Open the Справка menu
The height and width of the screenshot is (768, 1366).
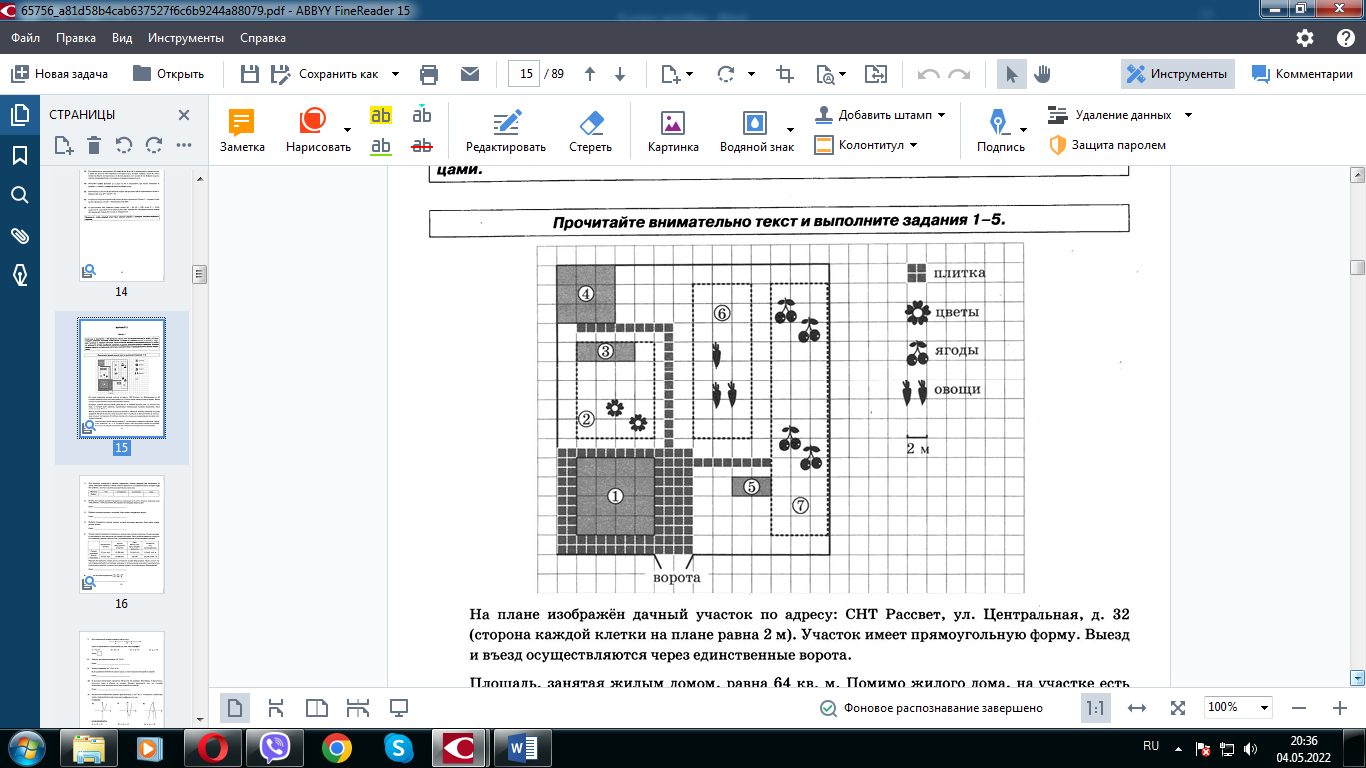[263, 38]
